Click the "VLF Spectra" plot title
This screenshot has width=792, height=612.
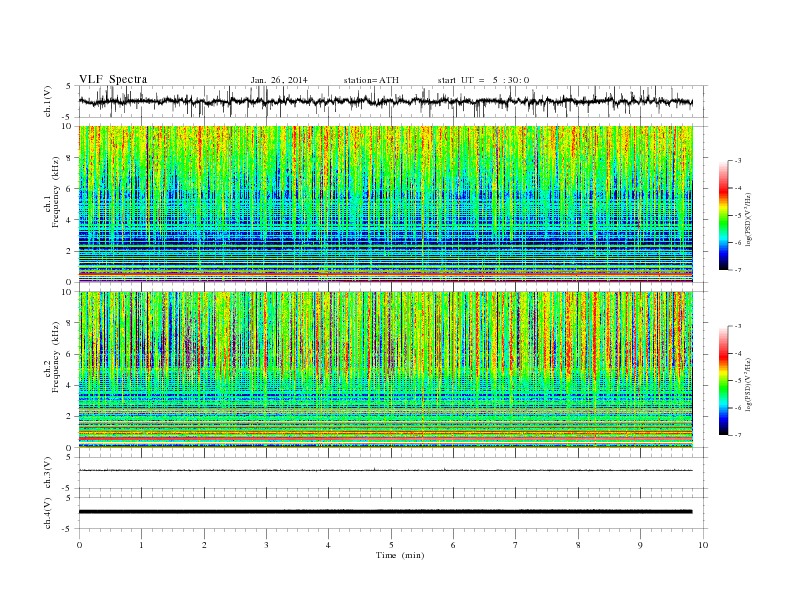(113, 79)
